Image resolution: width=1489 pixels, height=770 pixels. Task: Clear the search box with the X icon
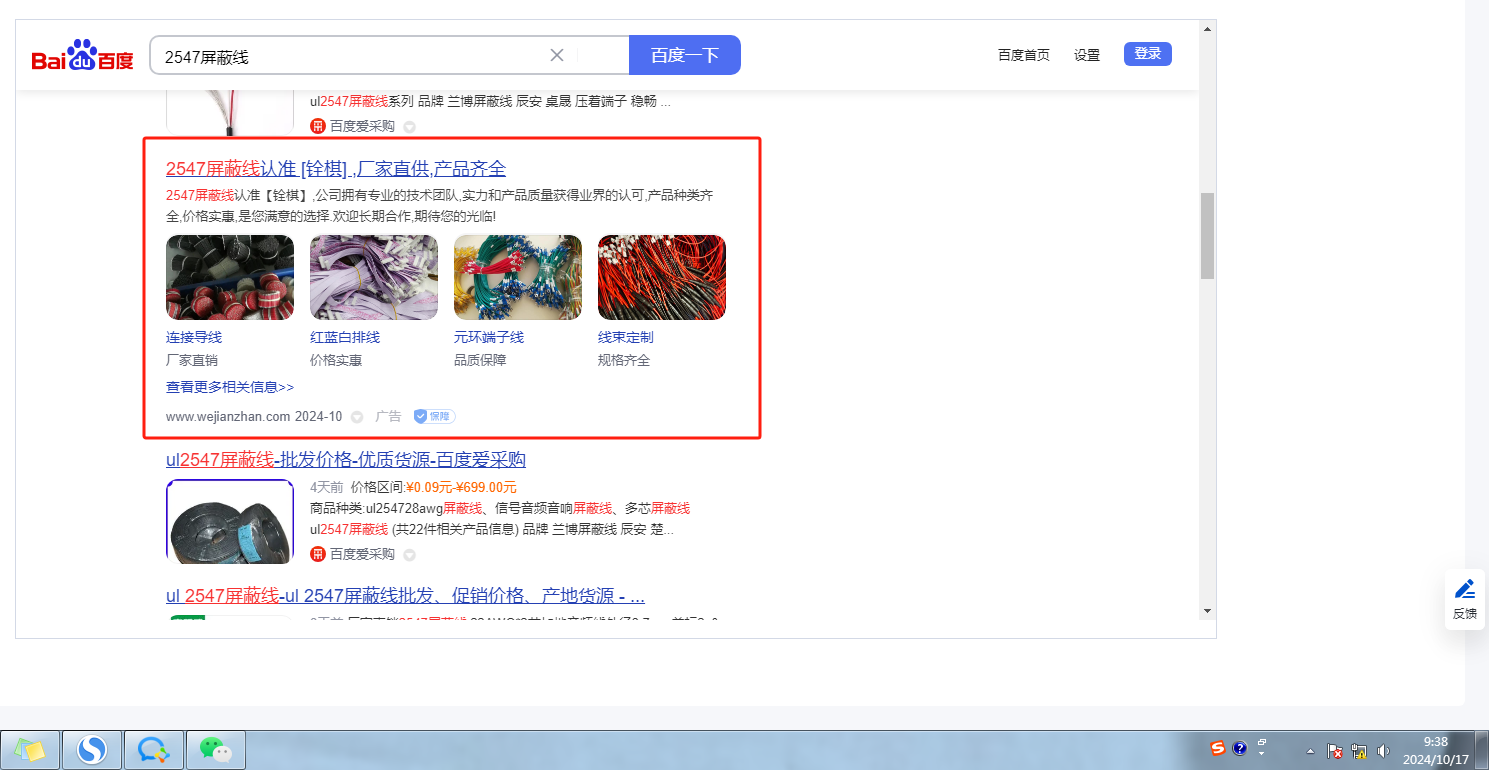557,55
